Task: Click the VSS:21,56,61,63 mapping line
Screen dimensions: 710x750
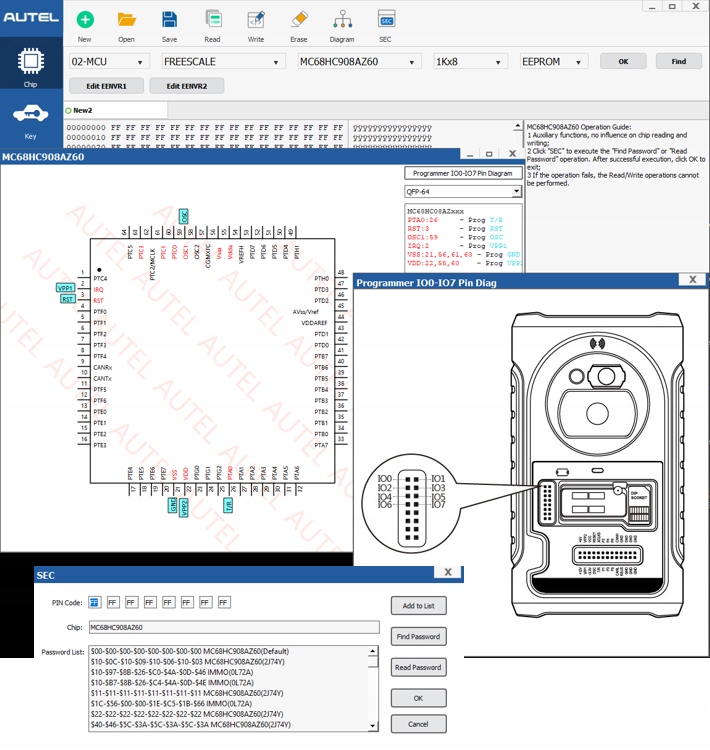Action: [463, 254]
